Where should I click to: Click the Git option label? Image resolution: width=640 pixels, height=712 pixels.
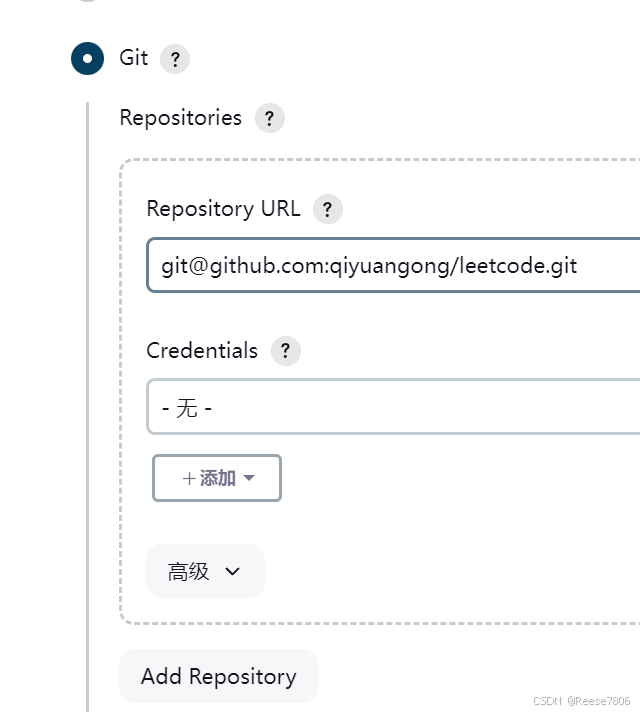[x=134, y=58]
